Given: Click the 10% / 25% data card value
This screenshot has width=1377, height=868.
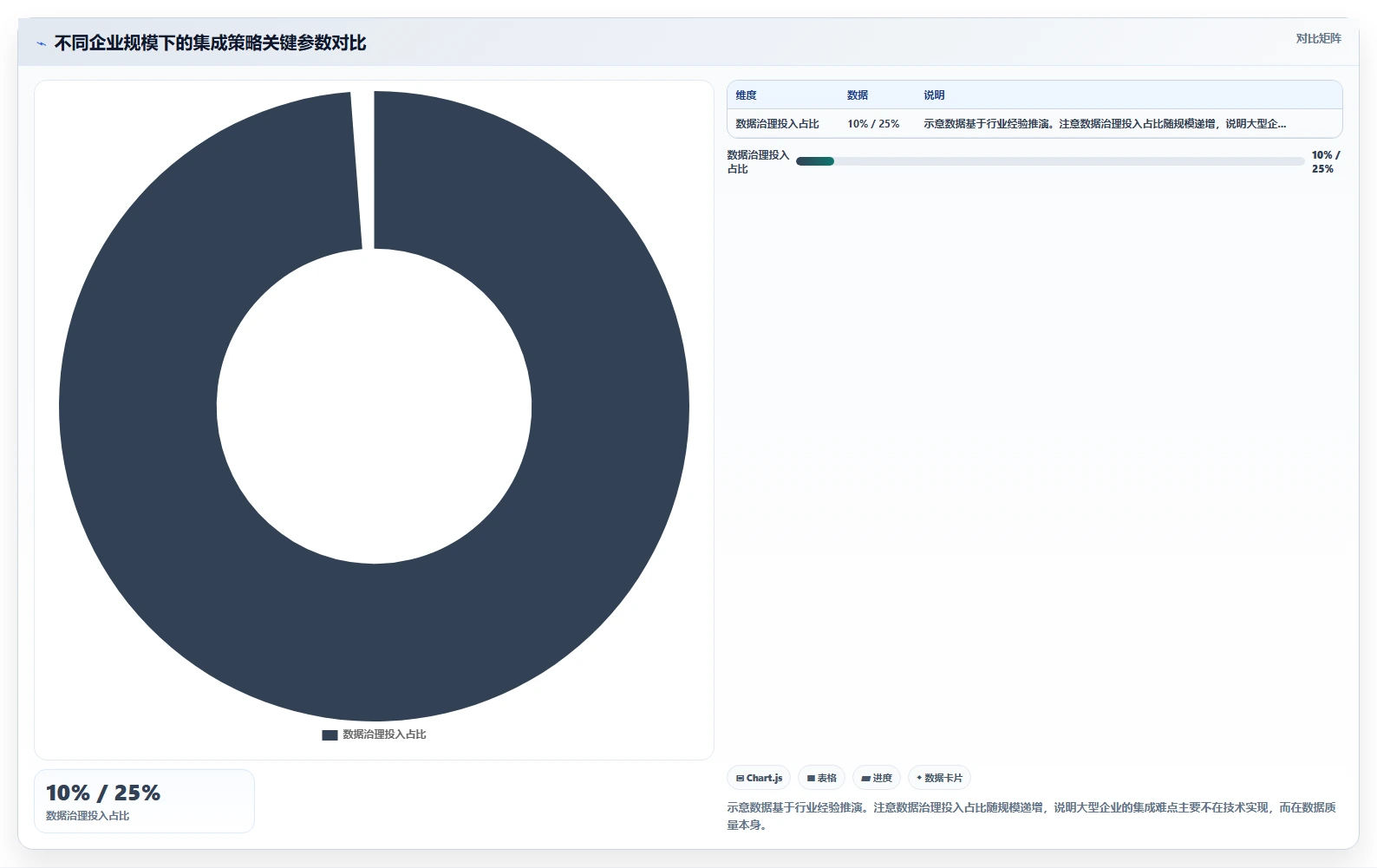Looking at the screenshot, I should 103,793.
